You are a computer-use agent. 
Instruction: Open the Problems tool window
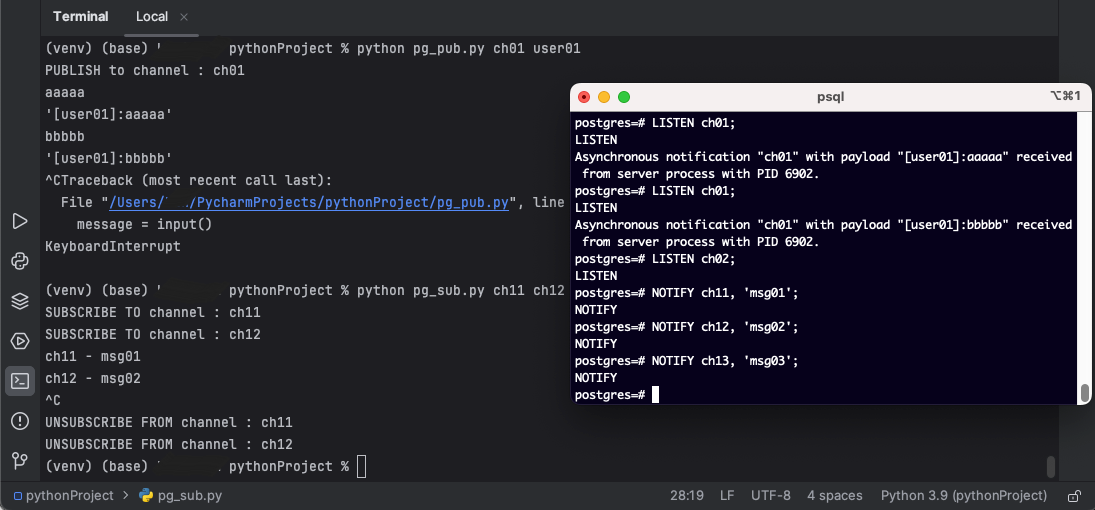coord(19,421)
